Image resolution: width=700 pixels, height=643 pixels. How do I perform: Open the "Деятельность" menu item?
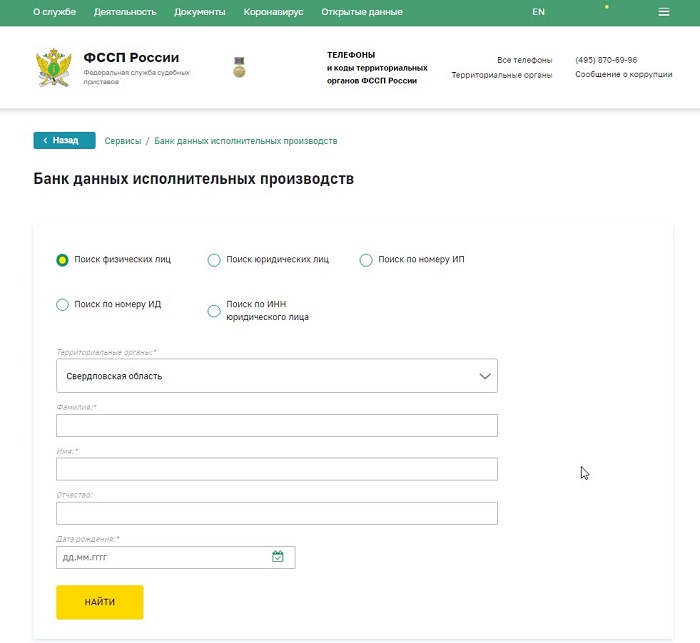[125, 12]
